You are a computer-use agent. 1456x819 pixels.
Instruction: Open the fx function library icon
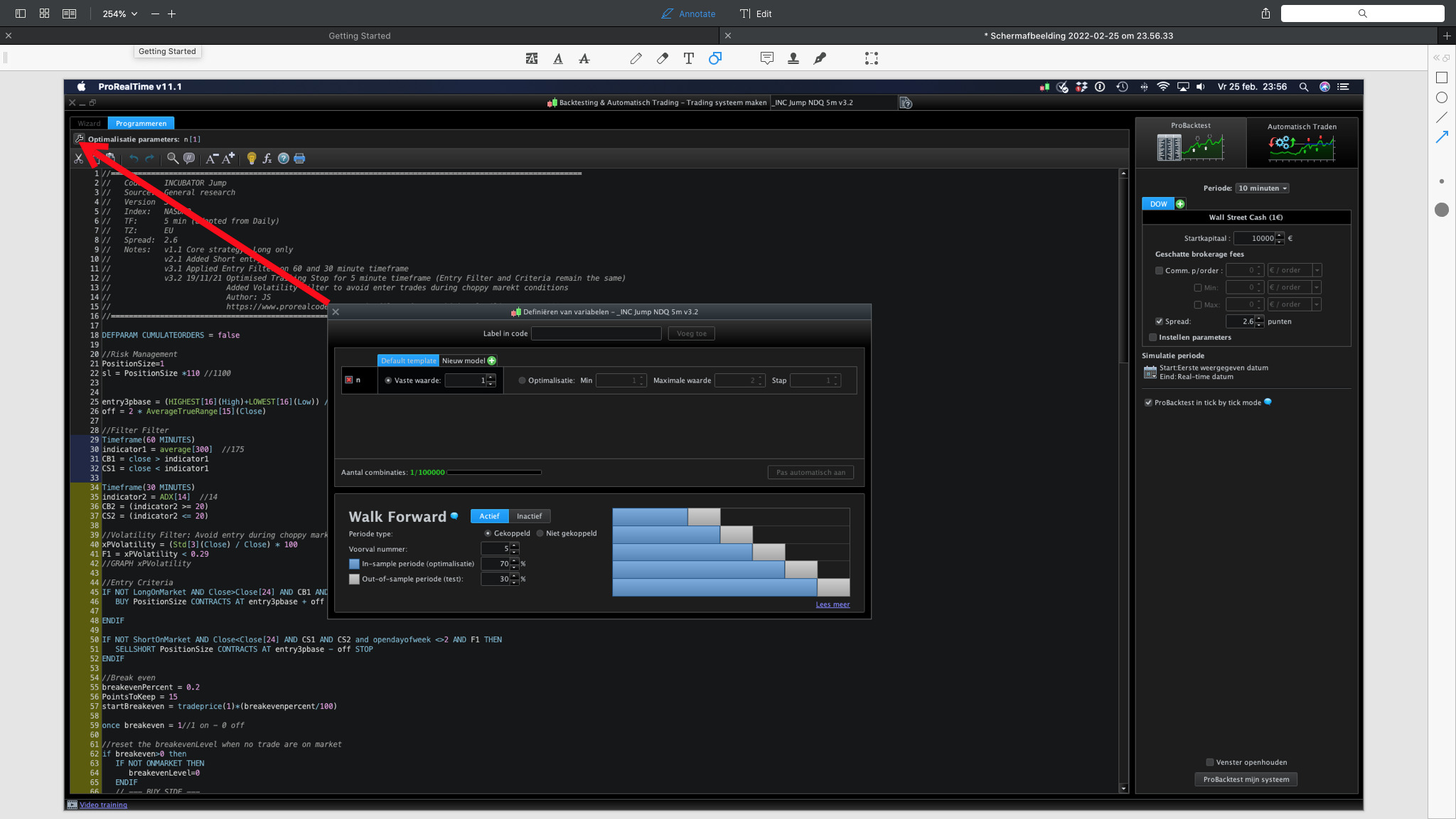pyautogui.click(x=267, y=159)
